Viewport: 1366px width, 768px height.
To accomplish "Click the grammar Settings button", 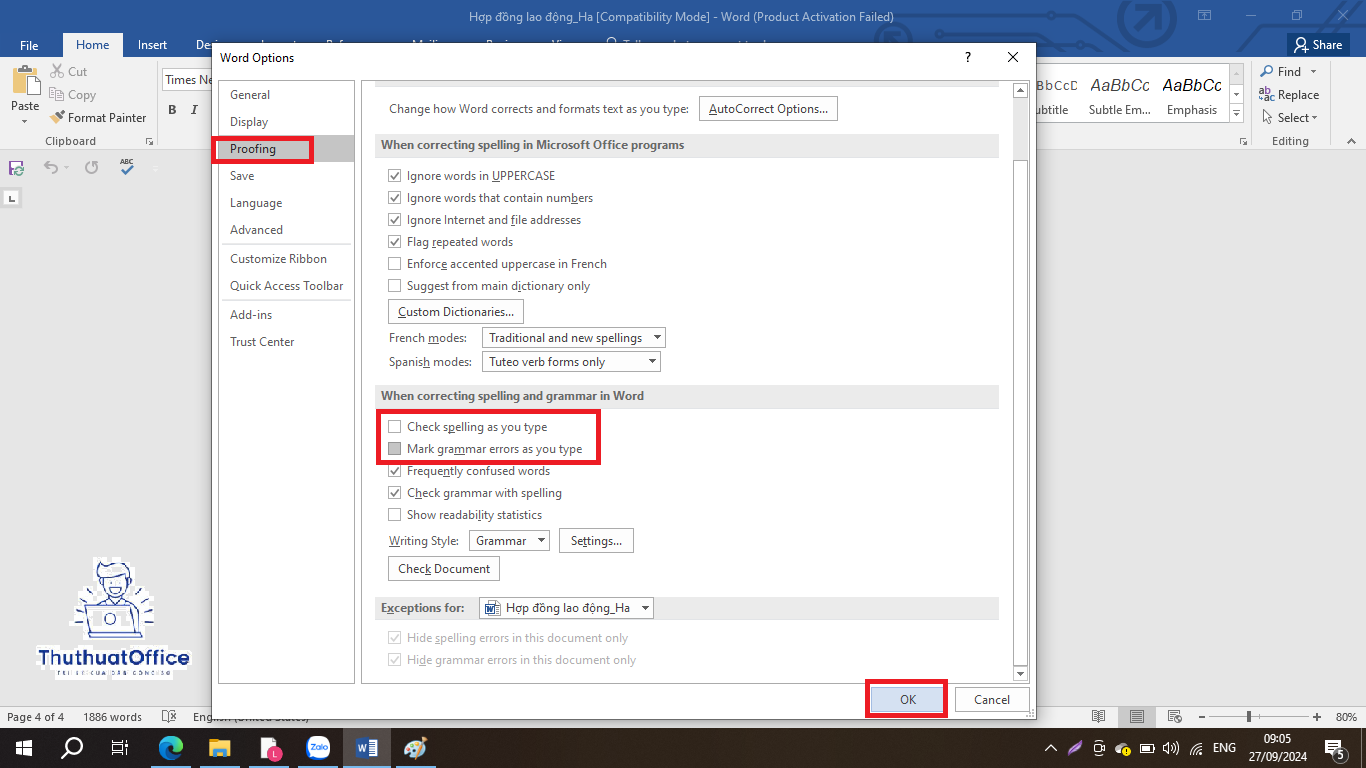I will pyautogui.click(x=596, y=541).
